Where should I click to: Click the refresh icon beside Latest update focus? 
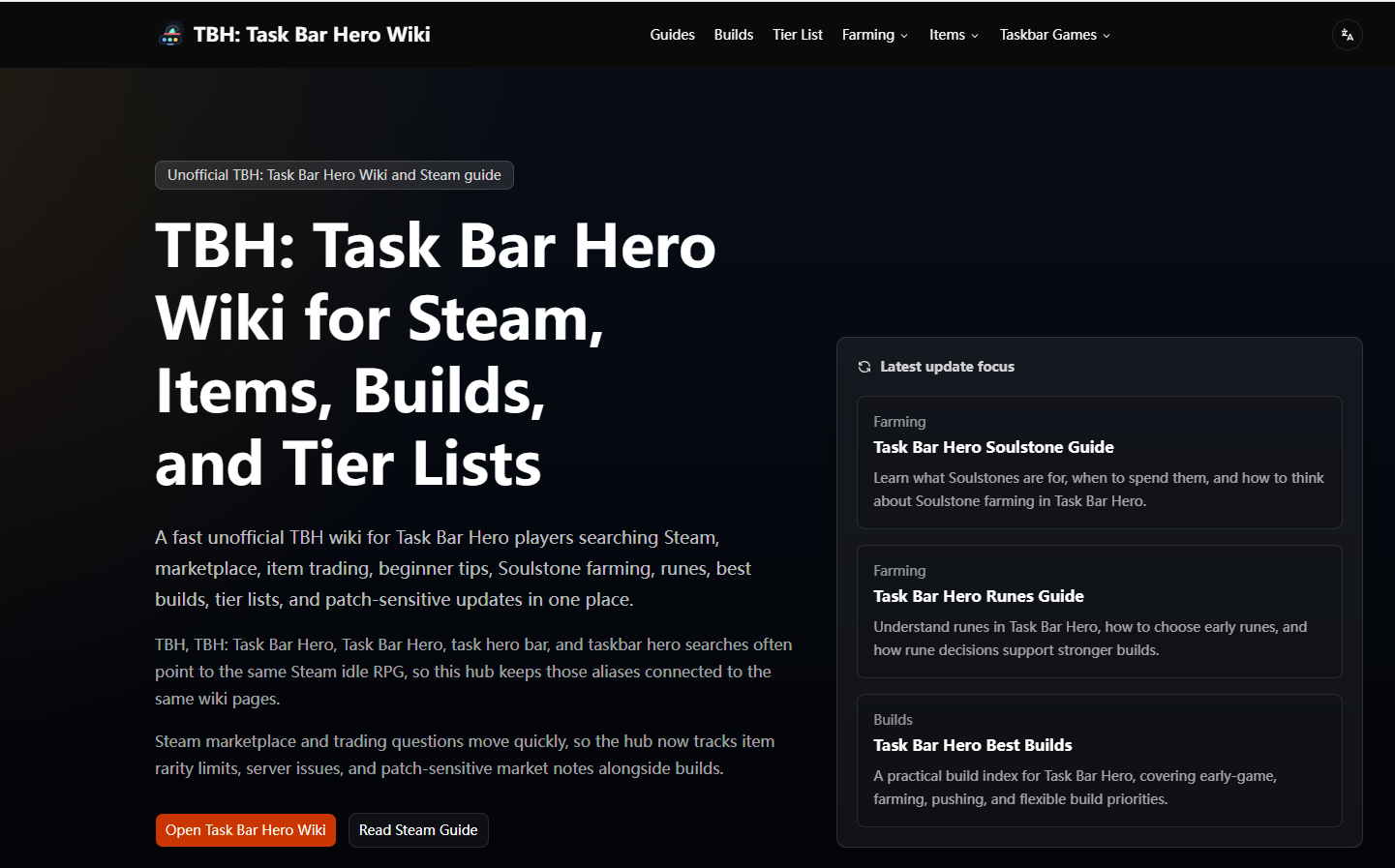point(864,367)
